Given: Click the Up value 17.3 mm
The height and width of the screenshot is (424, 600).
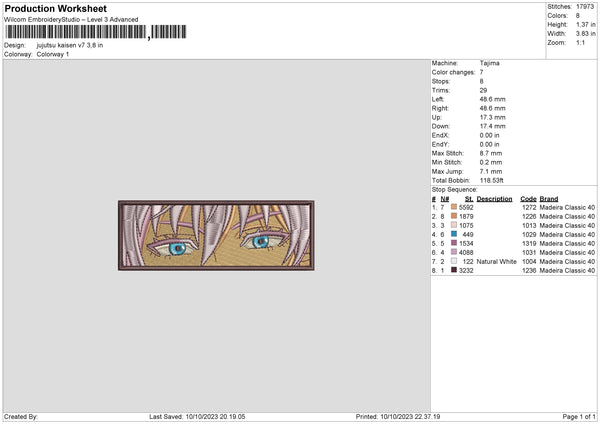Looking at the screenshot, I should point(492,117).
